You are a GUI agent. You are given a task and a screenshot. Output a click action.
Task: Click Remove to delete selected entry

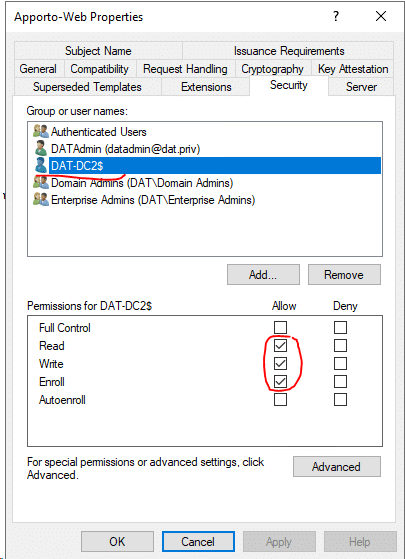tap(344, 275)
